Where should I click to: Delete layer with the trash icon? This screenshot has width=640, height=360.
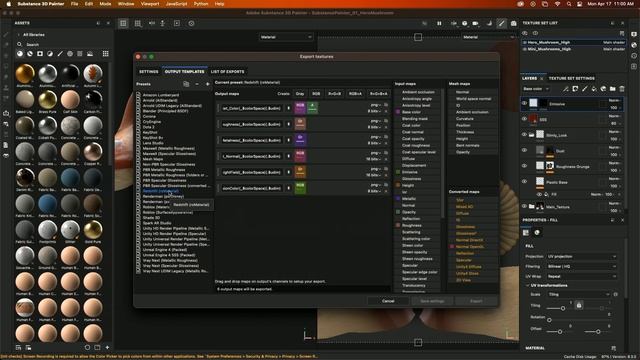point(622,89)
